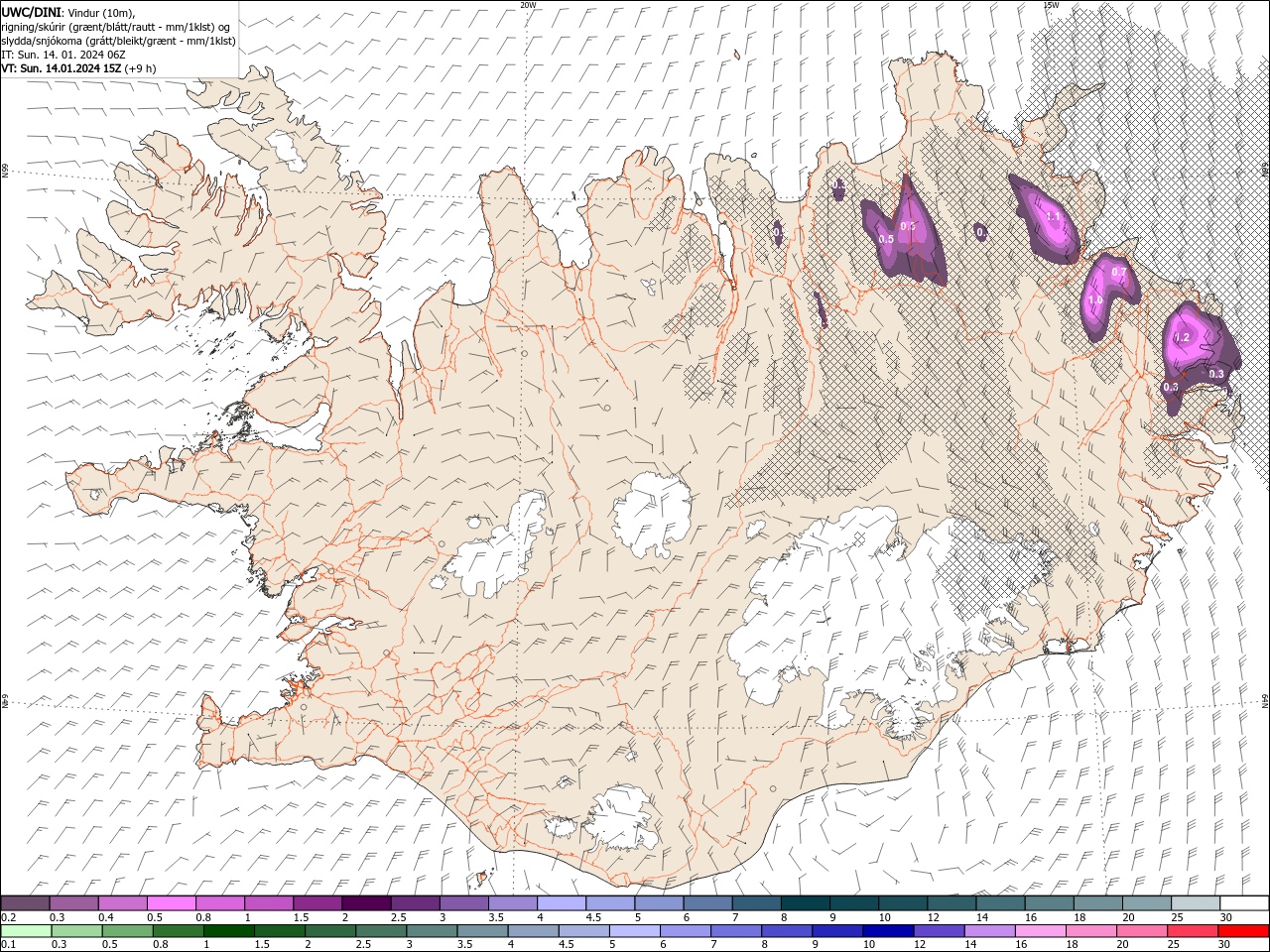Click the "0.2" label in the snow legend
1270x952 pixels.
(x=8, y=917)
